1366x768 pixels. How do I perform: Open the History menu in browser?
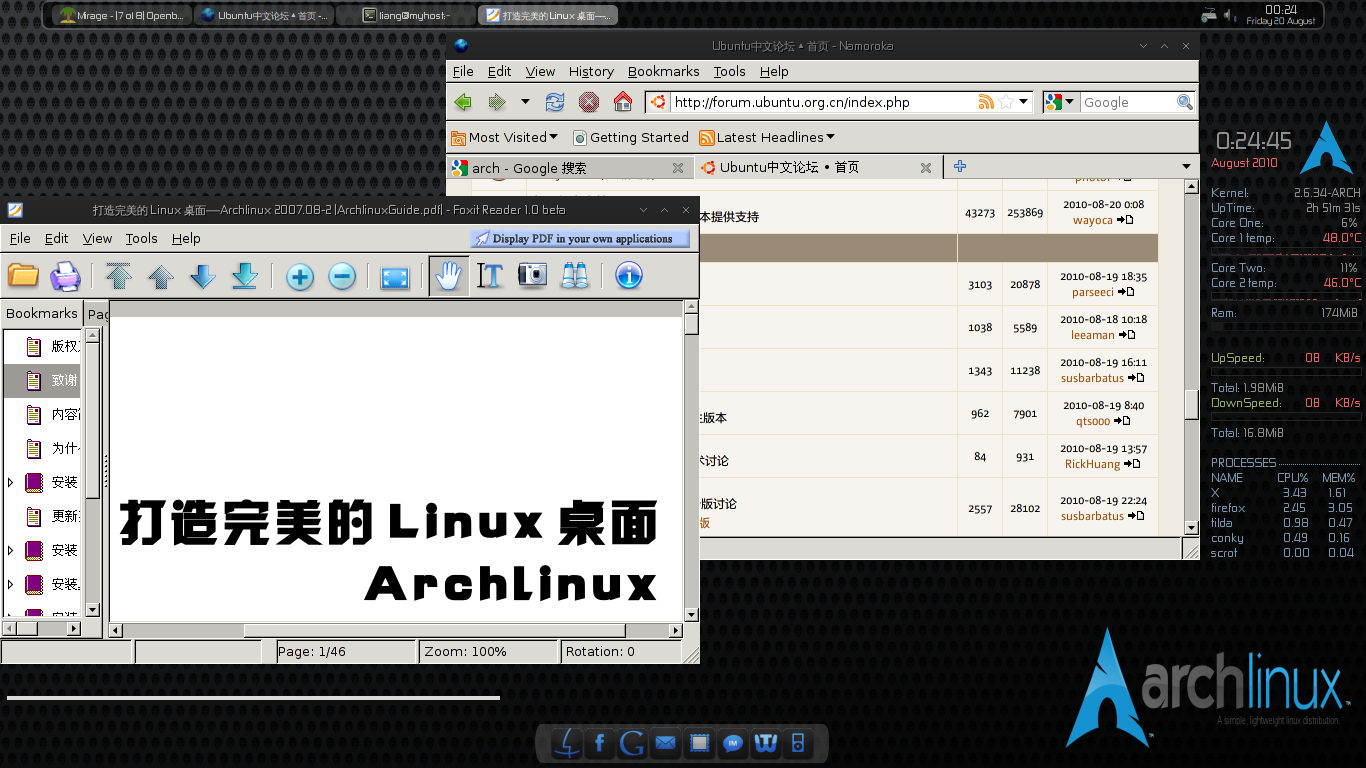(x=591, y=71)
